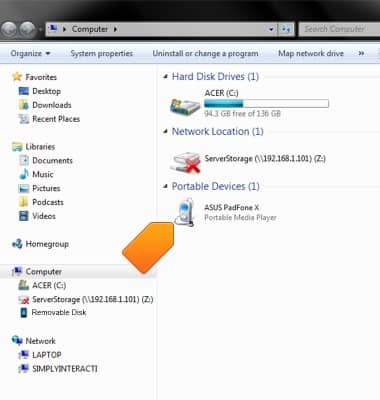Click Hard Disk Drives (1) heading
Image resolution: width=380 pixels, height=400 pixels.
click(x=215, y=77)
